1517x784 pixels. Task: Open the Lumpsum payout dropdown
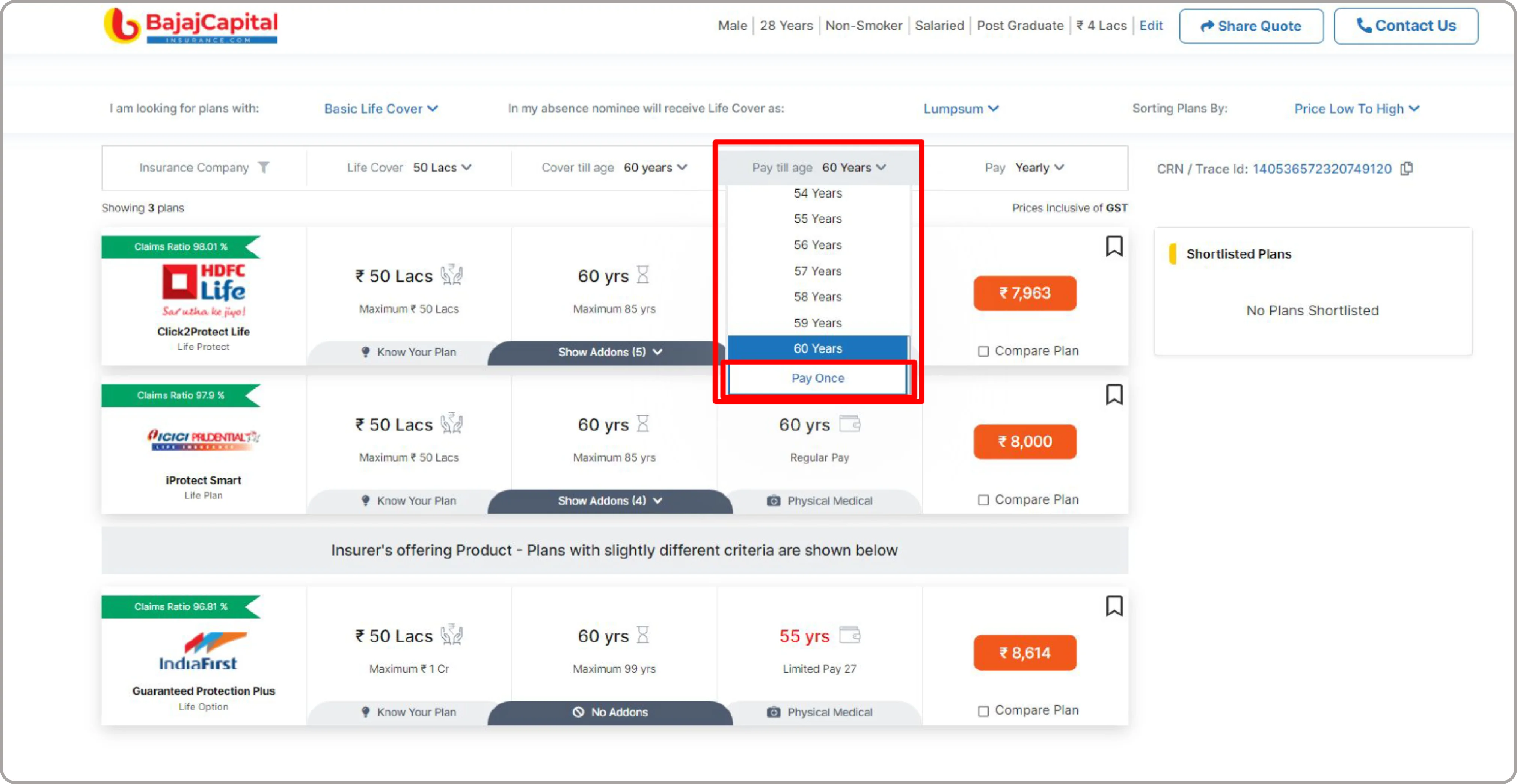click(961, 109)
